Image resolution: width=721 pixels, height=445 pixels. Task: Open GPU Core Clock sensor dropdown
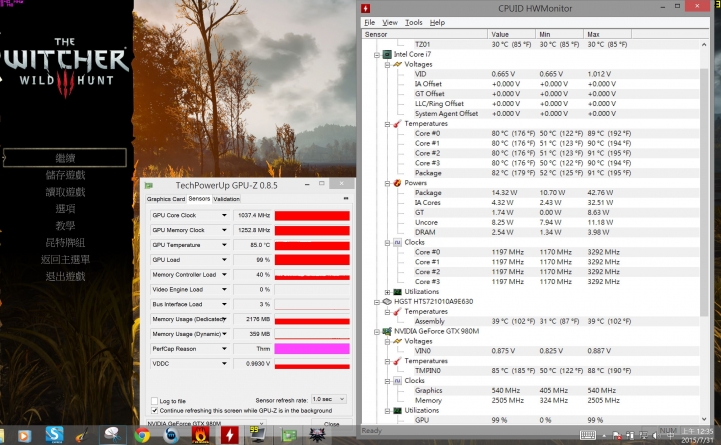(x=224, y=215)
